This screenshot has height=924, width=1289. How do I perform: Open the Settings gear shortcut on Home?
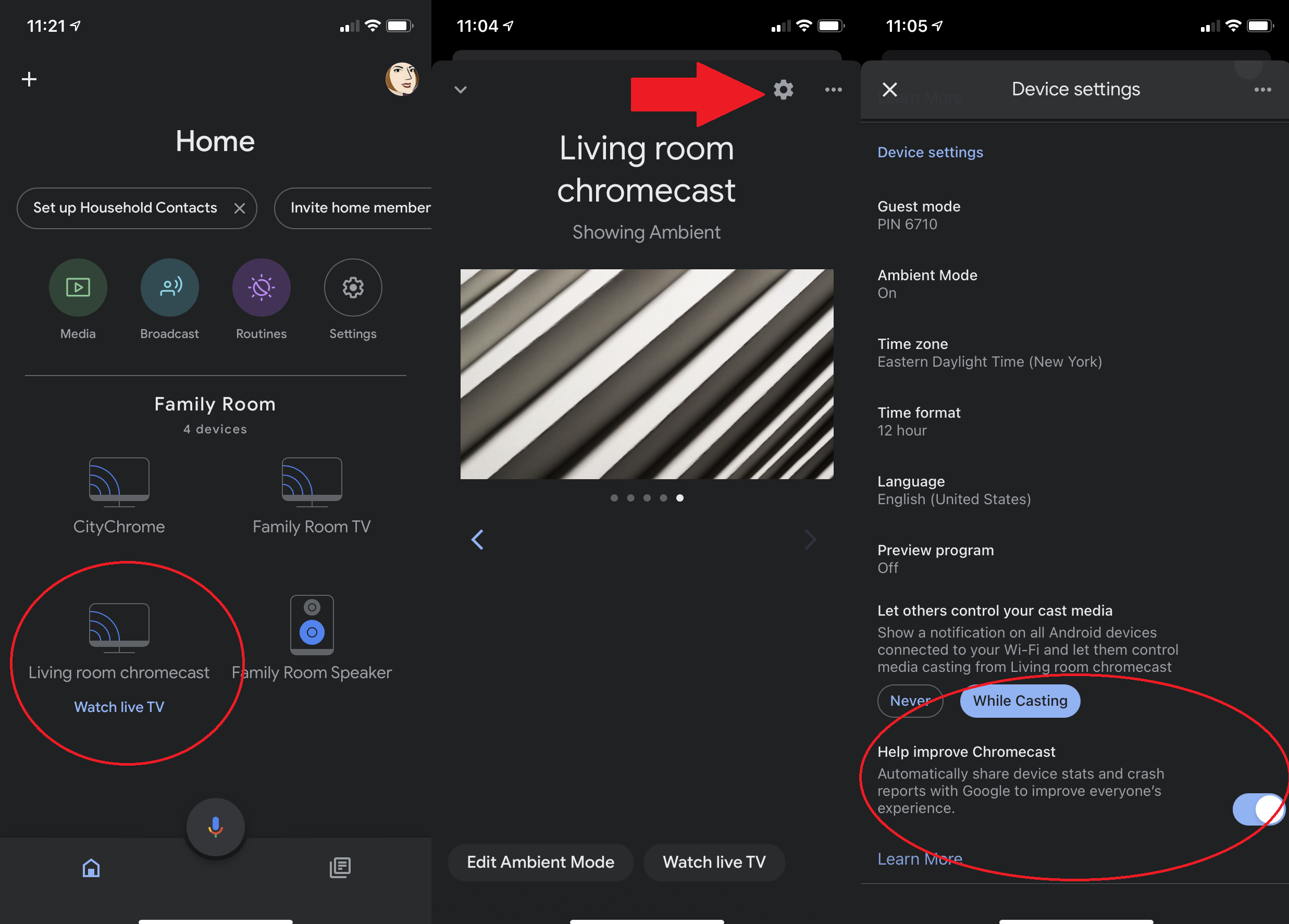coord(353,288)
